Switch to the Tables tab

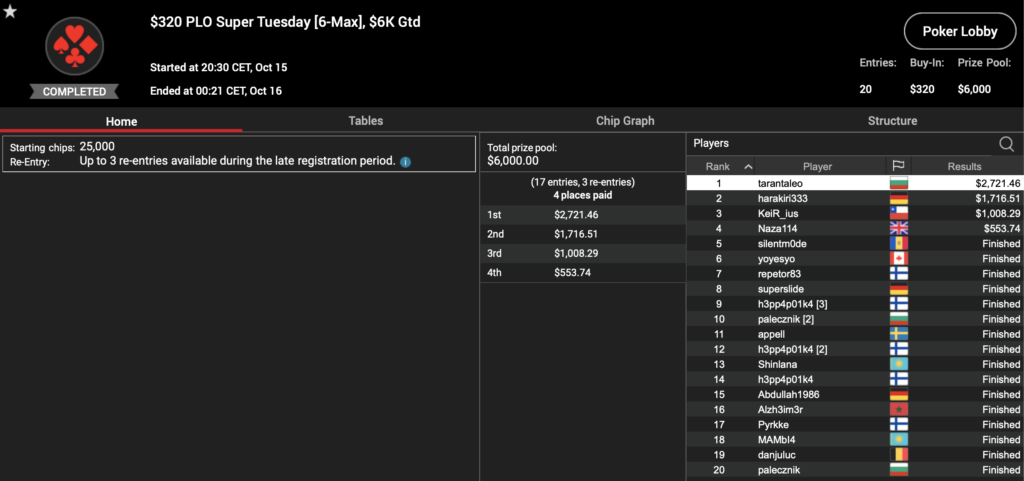365,121
